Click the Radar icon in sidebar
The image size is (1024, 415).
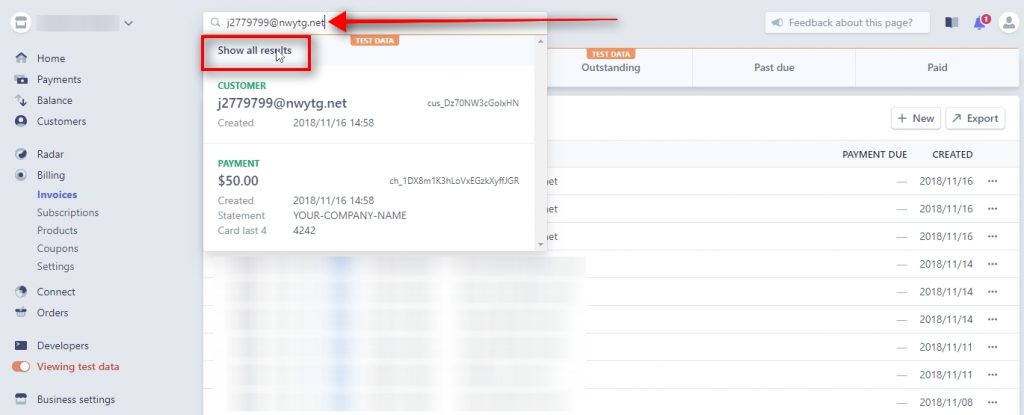pos(21,154)
